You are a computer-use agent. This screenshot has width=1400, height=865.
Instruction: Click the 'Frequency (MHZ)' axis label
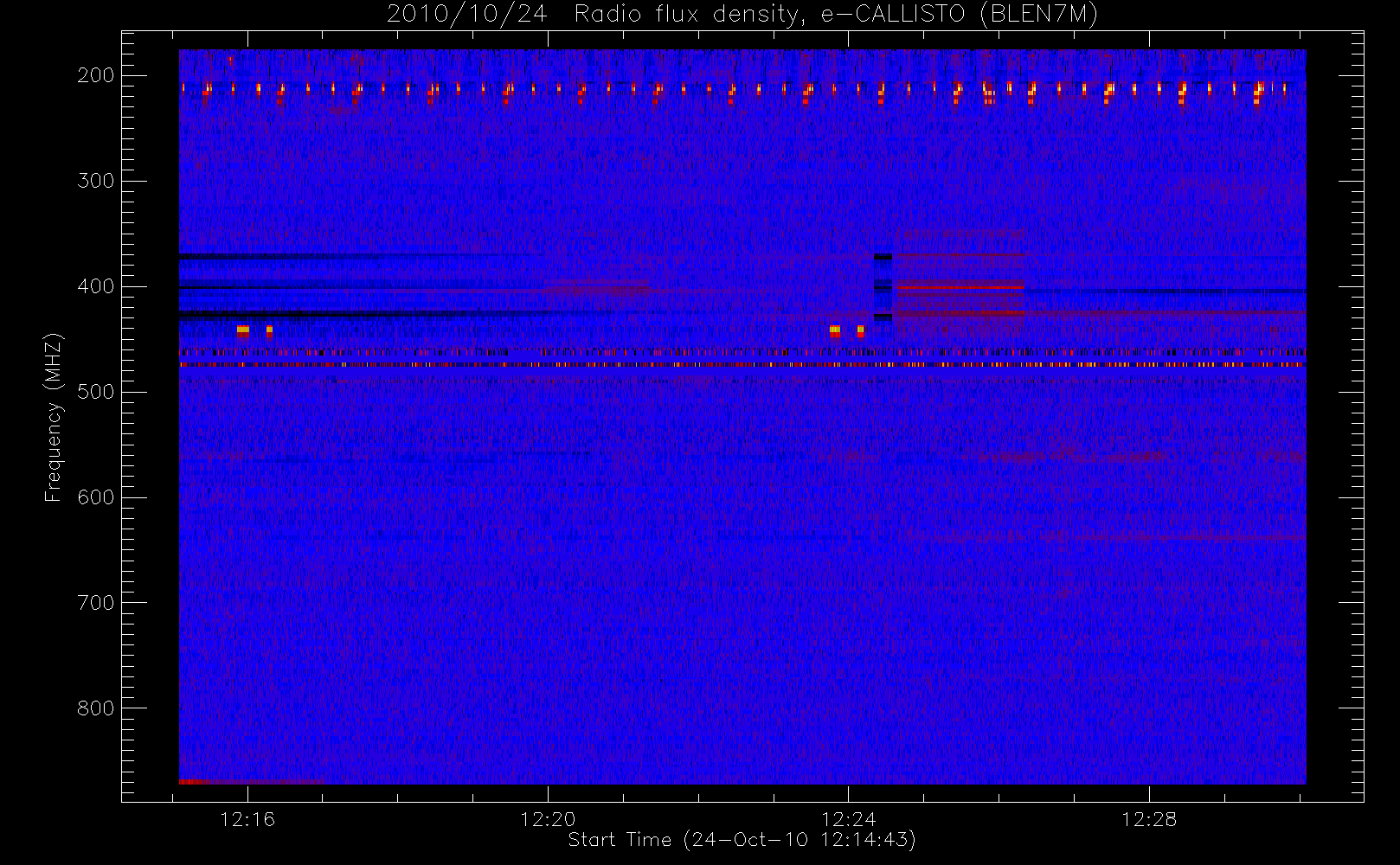tap(54, 417)
